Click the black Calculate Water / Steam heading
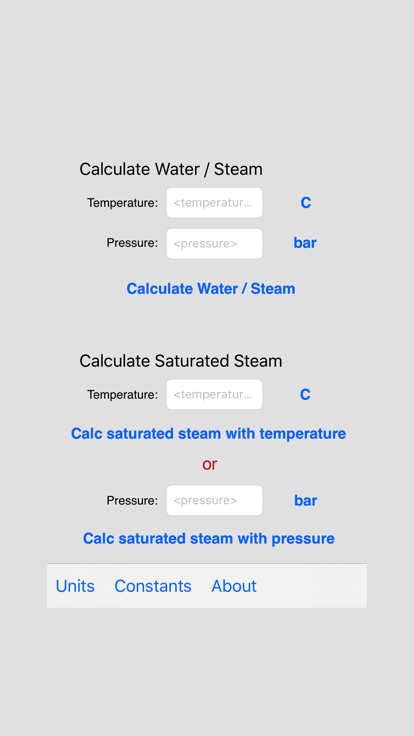The width and height of the screenshot is (414, 736). 171,169
